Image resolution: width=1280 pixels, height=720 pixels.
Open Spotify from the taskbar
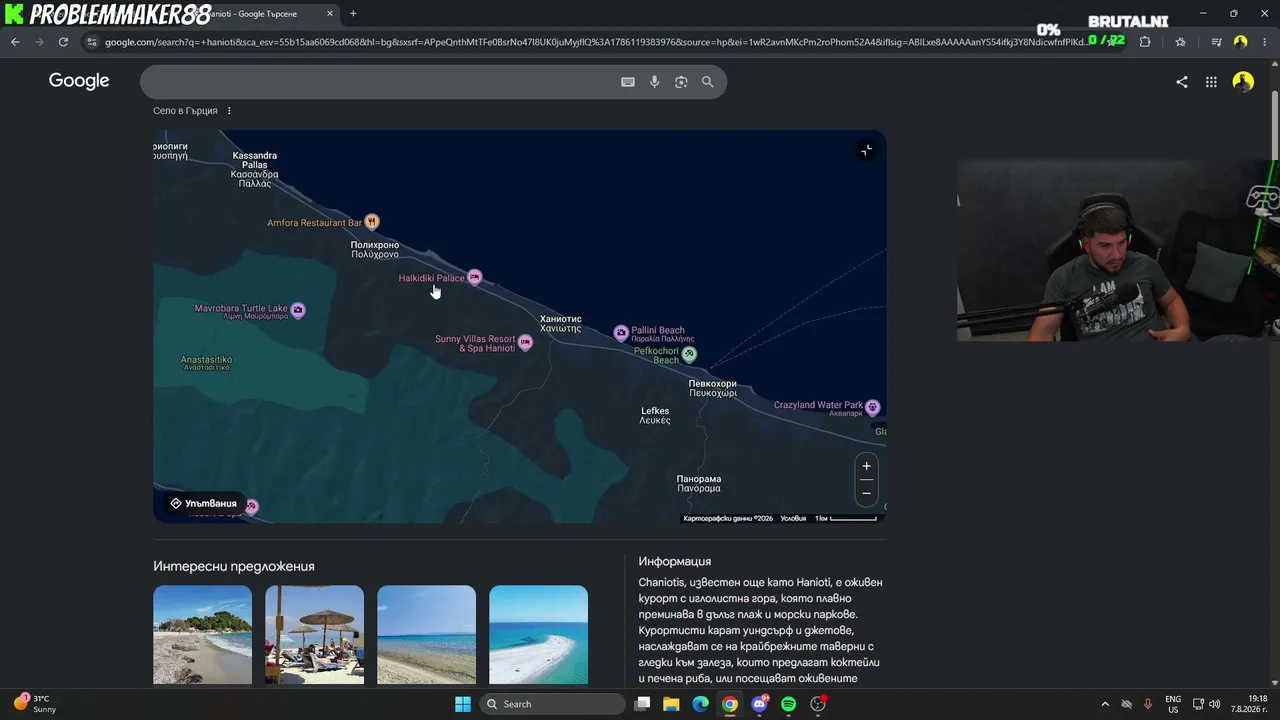pos(789,704)
